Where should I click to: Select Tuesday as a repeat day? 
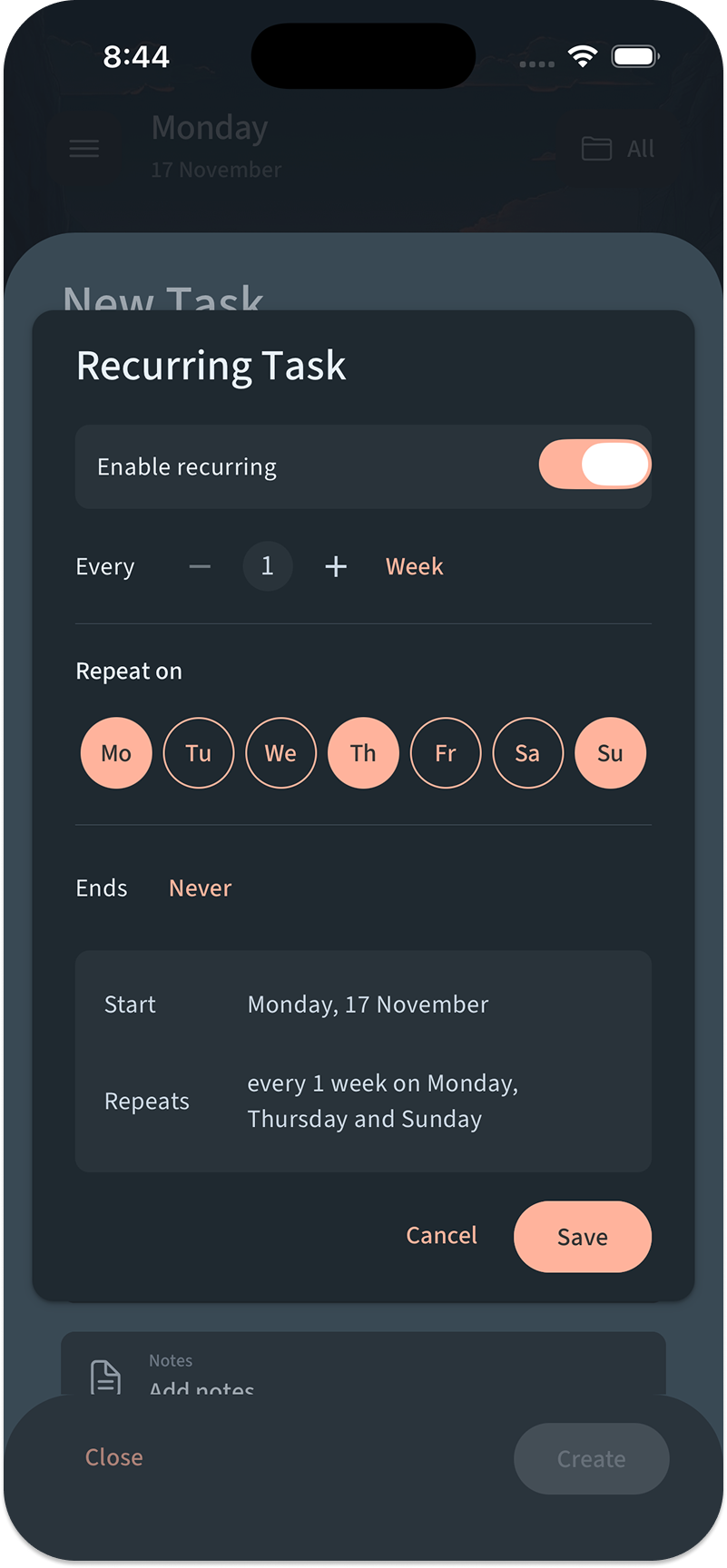(198, 752)
